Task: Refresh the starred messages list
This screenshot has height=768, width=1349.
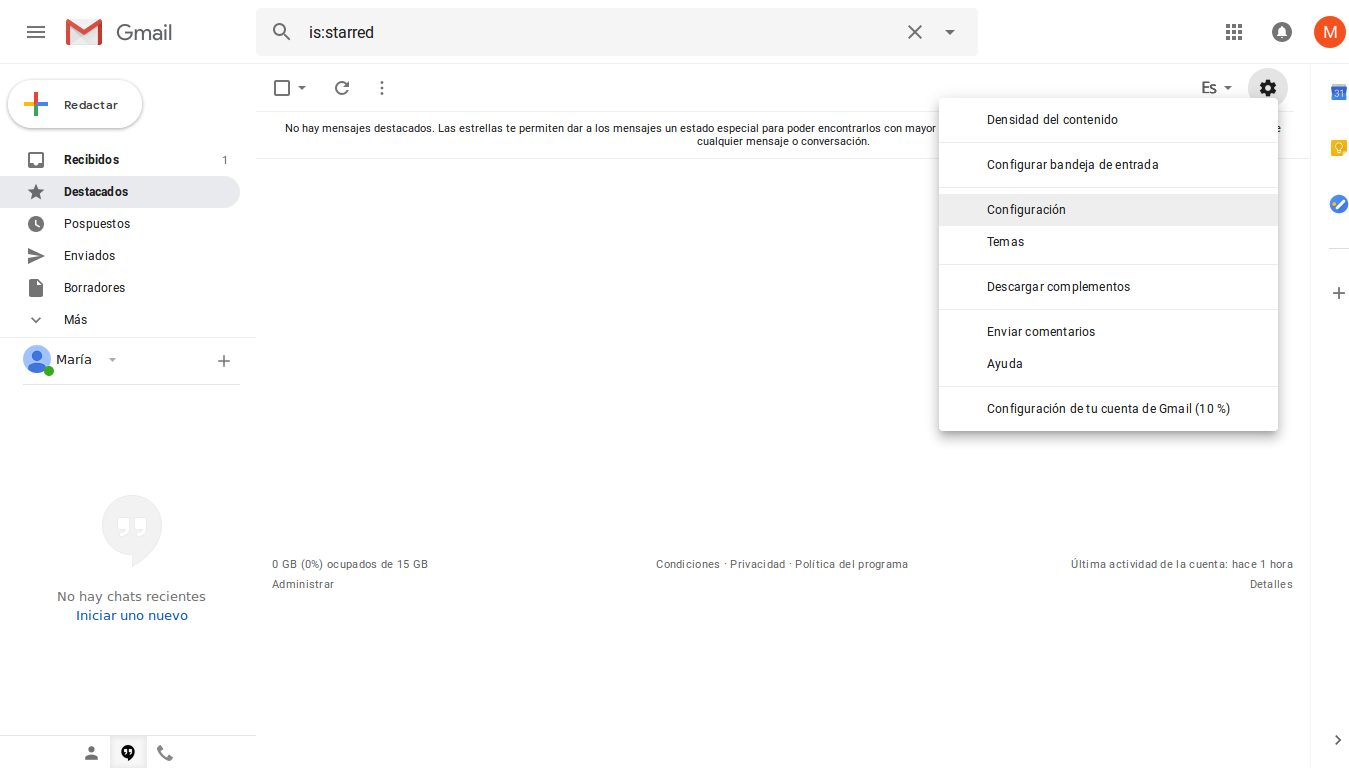Action: tap(341, 88)
